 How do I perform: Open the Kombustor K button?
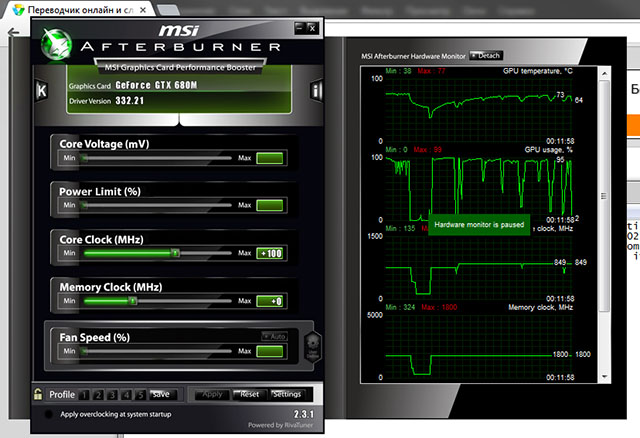coord(42,90)
